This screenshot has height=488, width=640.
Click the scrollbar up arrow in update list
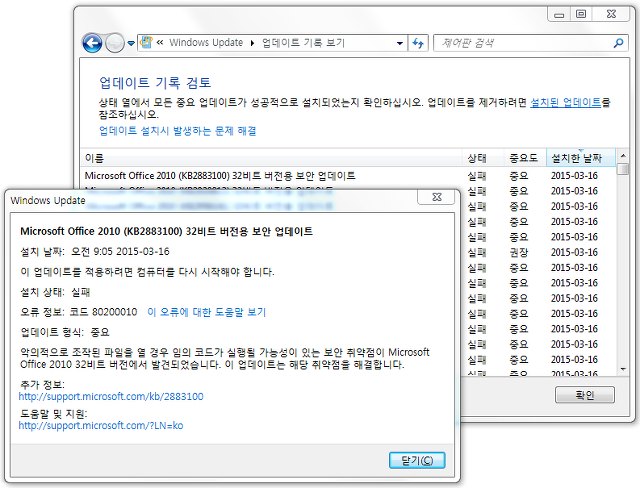click(623, 156)
